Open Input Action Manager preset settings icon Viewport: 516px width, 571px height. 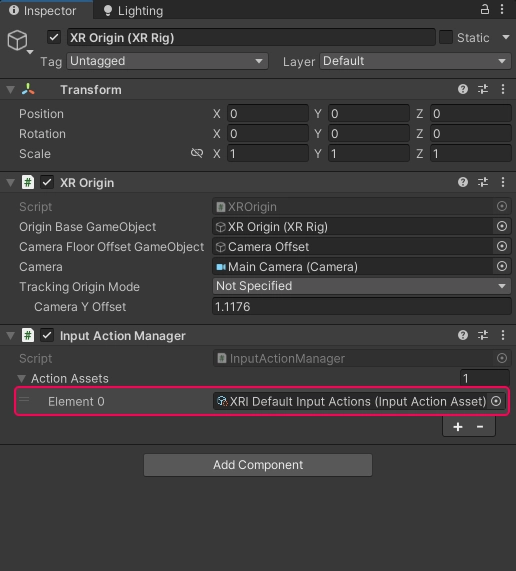coord(483,335)
